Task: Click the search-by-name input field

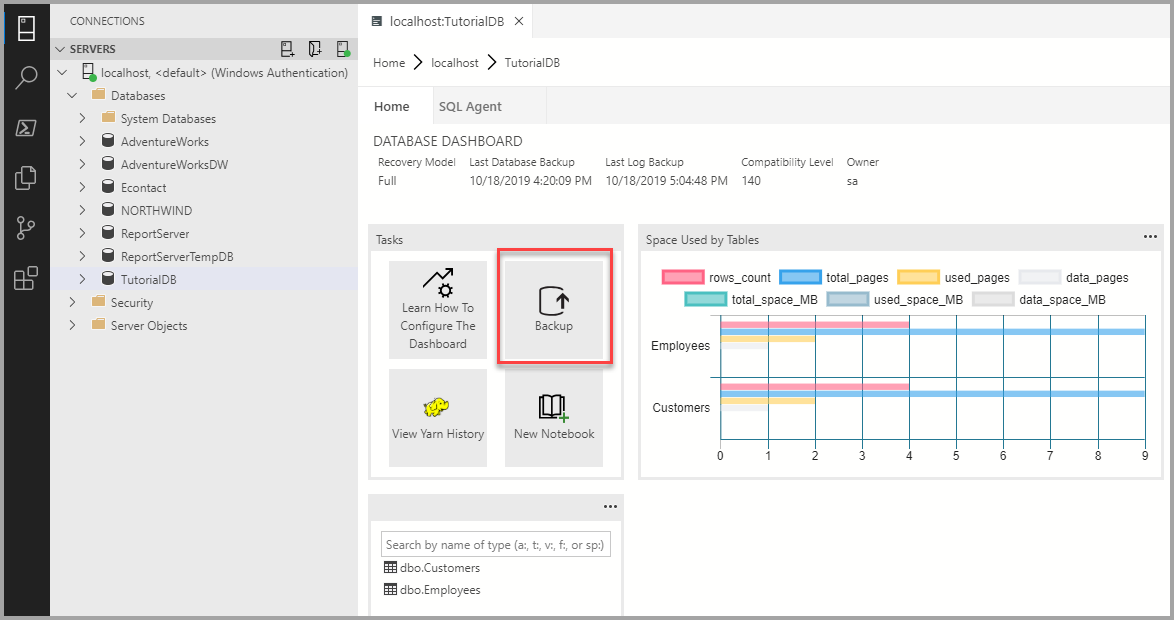Action: [x=496, y=543]
